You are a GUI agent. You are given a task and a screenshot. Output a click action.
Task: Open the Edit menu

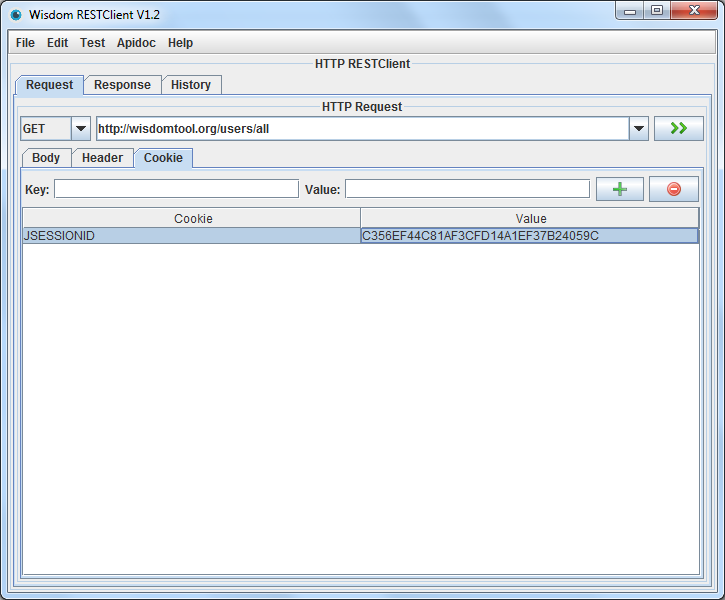pyautogui.click(x=57, y=43)
